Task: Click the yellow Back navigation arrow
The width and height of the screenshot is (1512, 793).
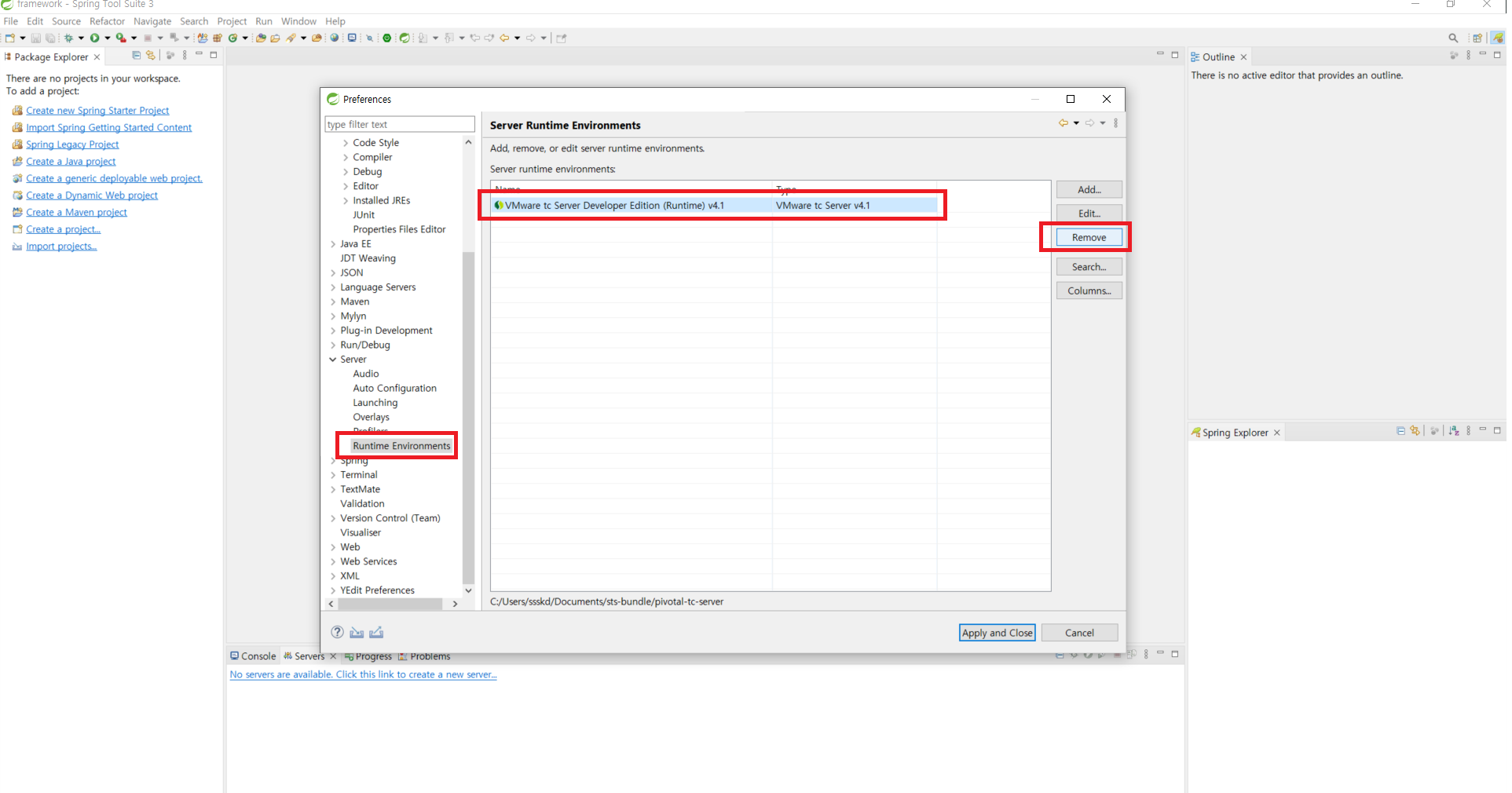Action: (x=504, y=38)
